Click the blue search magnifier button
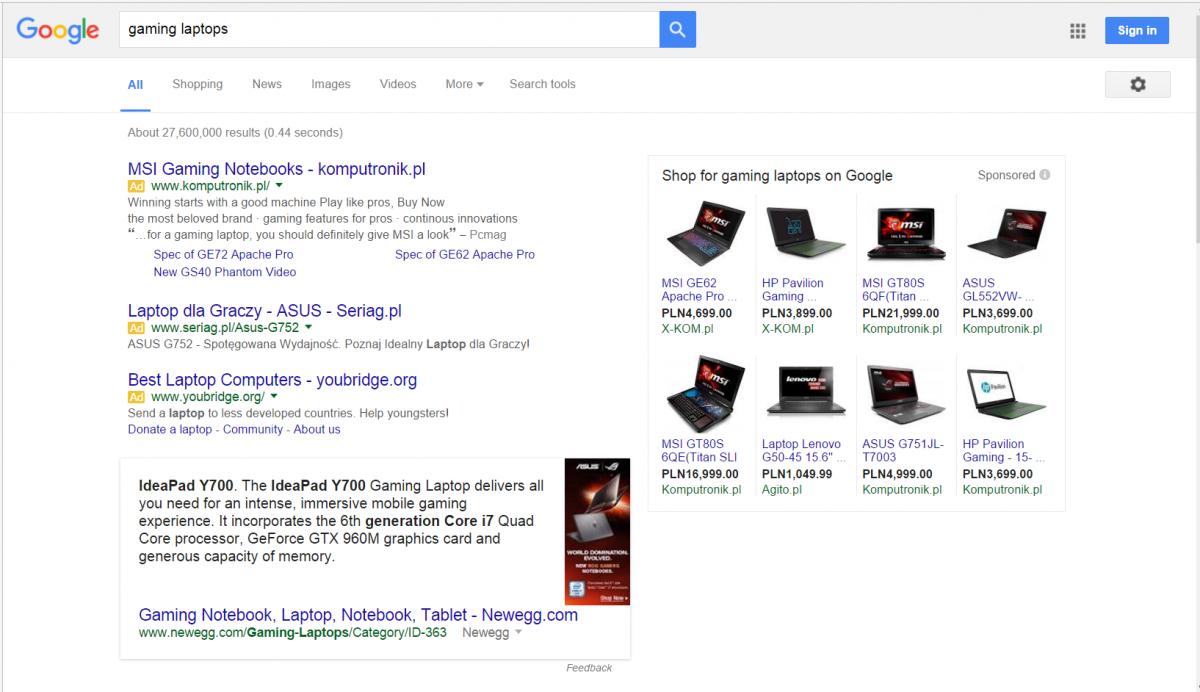 coord(677,30)
